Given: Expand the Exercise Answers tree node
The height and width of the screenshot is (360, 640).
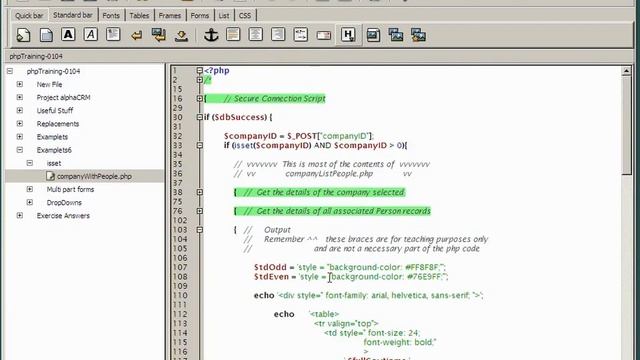Looking at the screenshot, I should point(20,215).
